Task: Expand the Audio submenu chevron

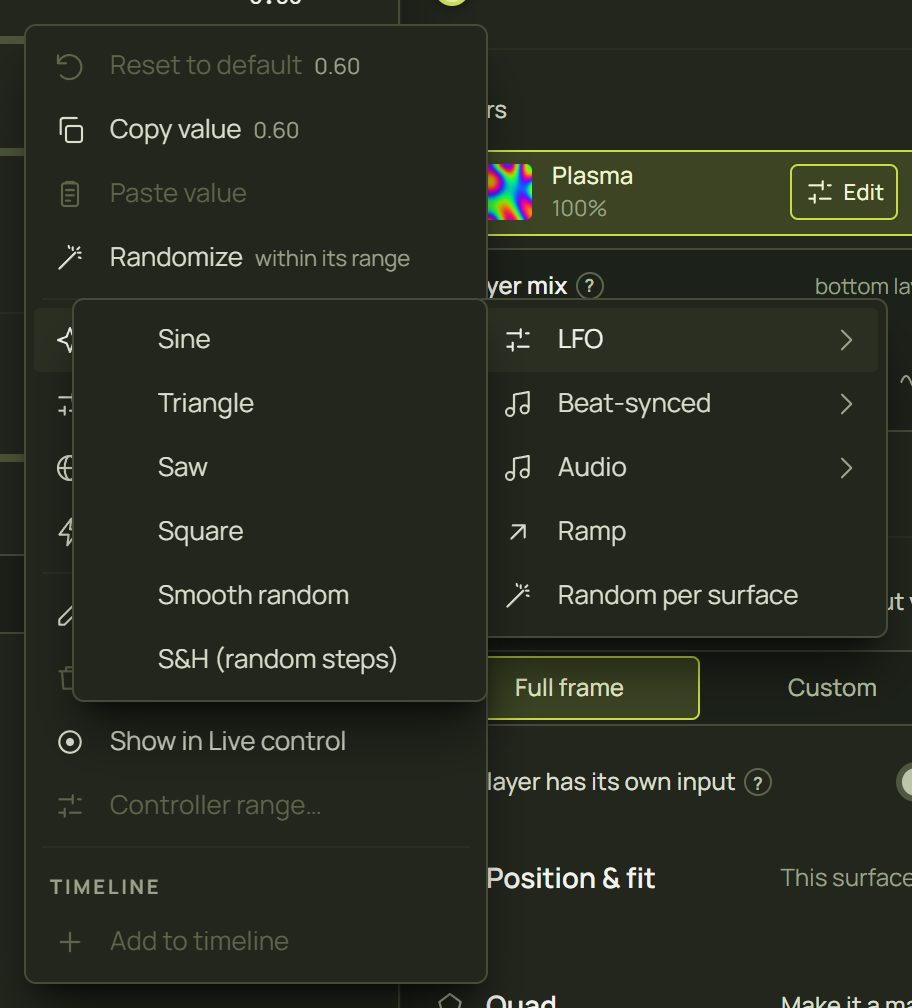Action: pos(846,467)
